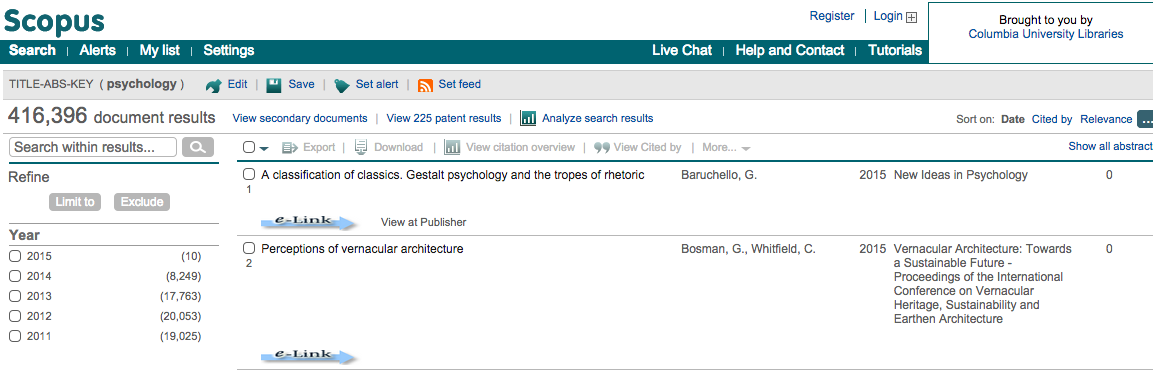Screen dimensions: 1153x371
Task: Tick the select-all results checkbox
Action: 249,147
